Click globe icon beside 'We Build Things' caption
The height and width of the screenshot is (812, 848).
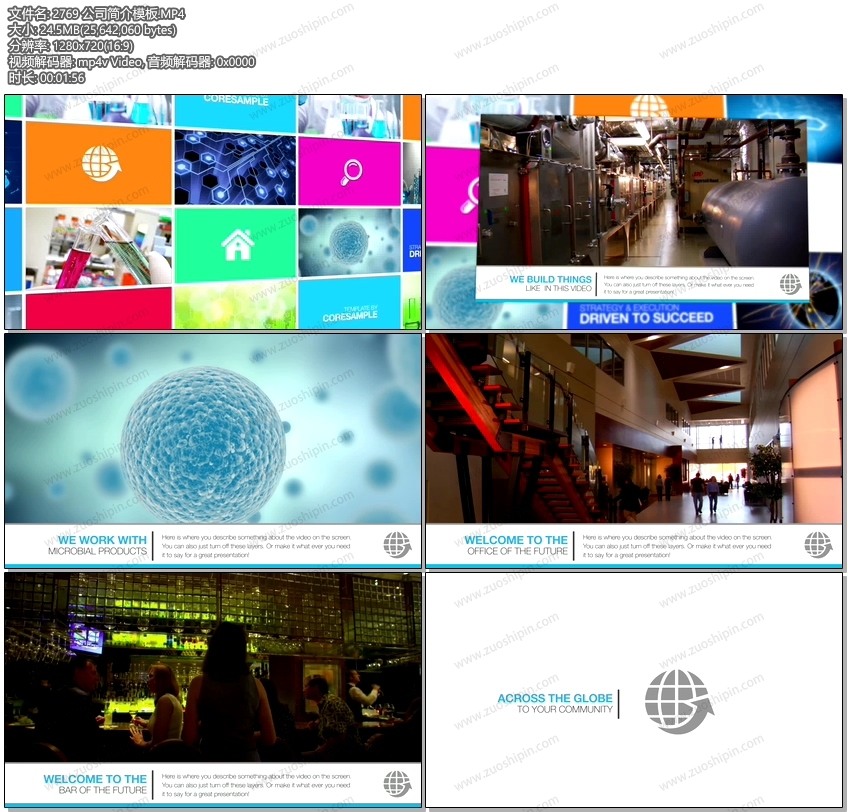[x=791, y=284]
